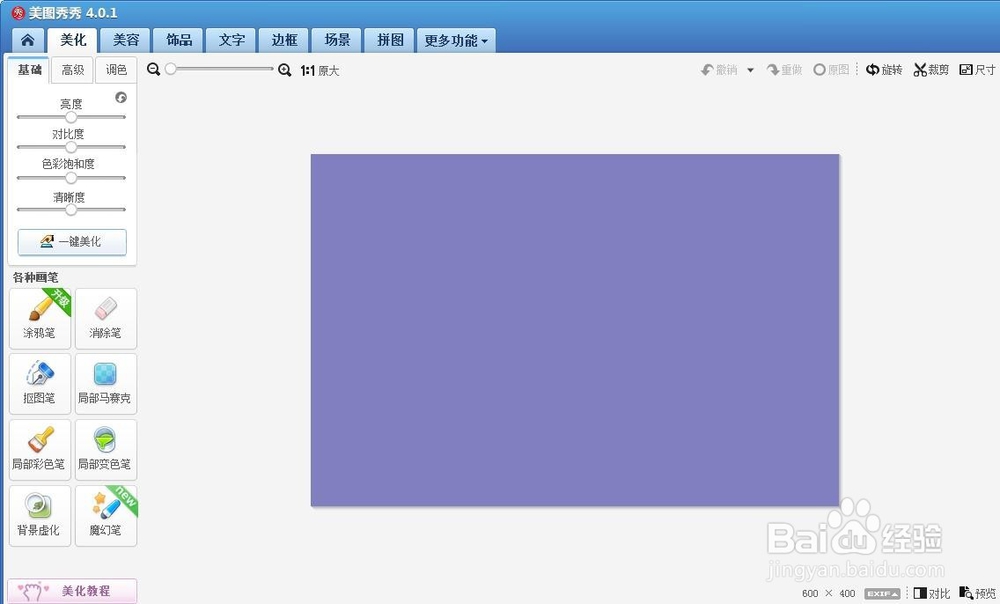This screenshot has height=604, width=1000.
Task: Open the 更多功能 dropdown menu
Action: click(x=456, y=41)
